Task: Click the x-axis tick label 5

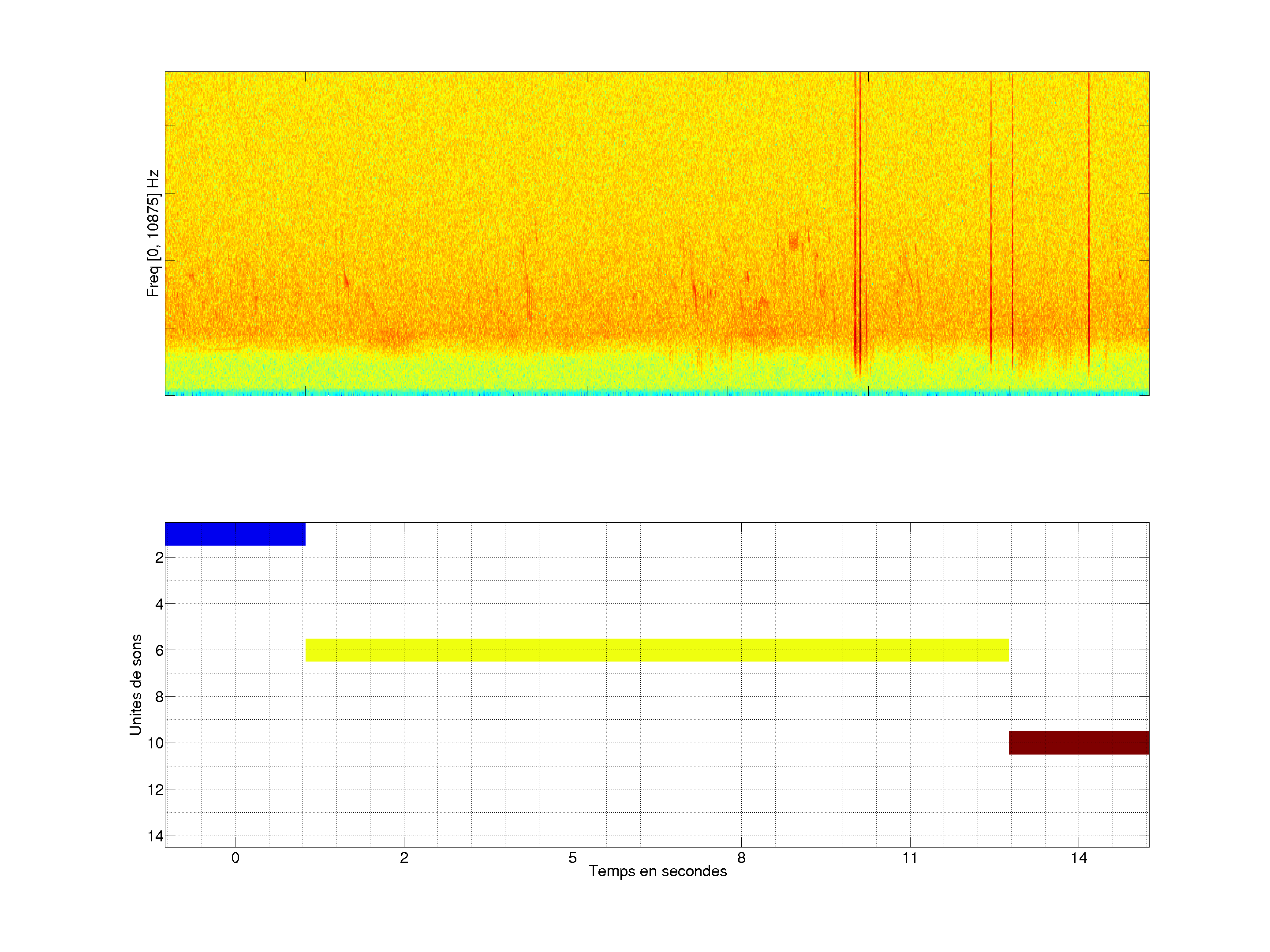Action: pos(572,858)
